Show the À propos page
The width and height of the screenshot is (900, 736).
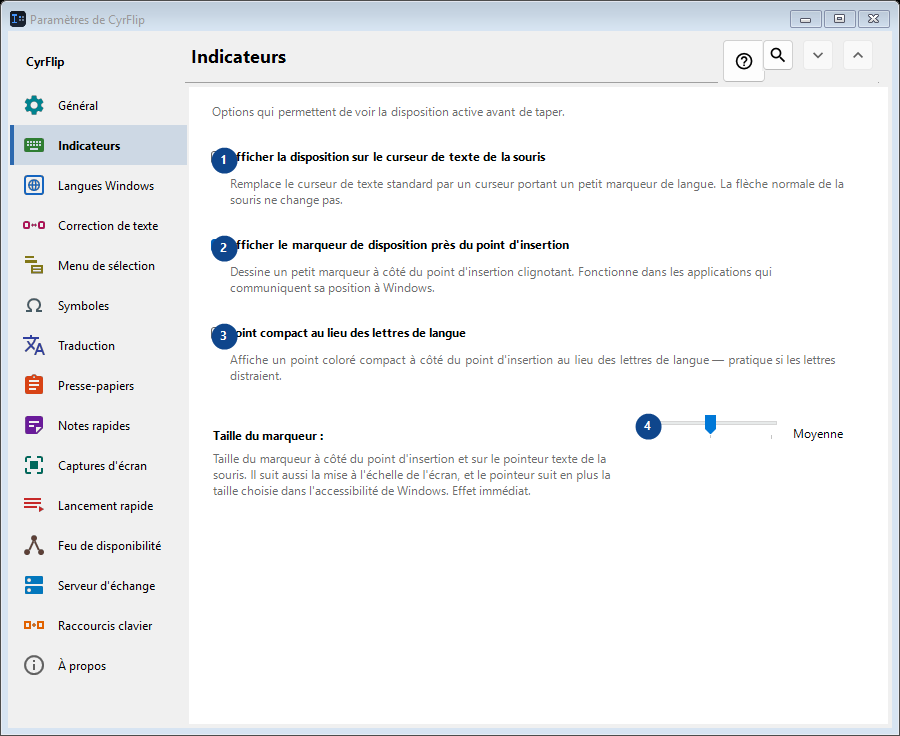point(99,666)
